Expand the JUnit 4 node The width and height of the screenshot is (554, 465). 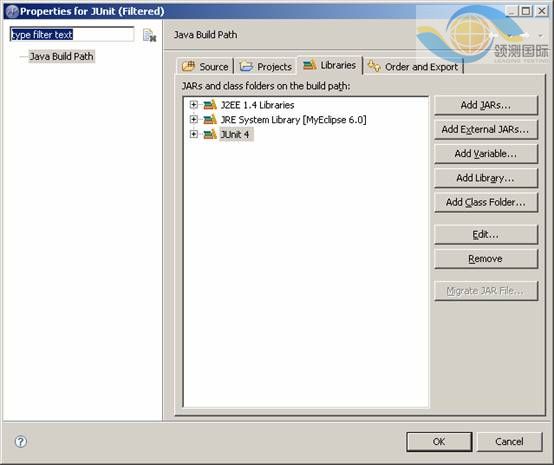coord(193,134)
